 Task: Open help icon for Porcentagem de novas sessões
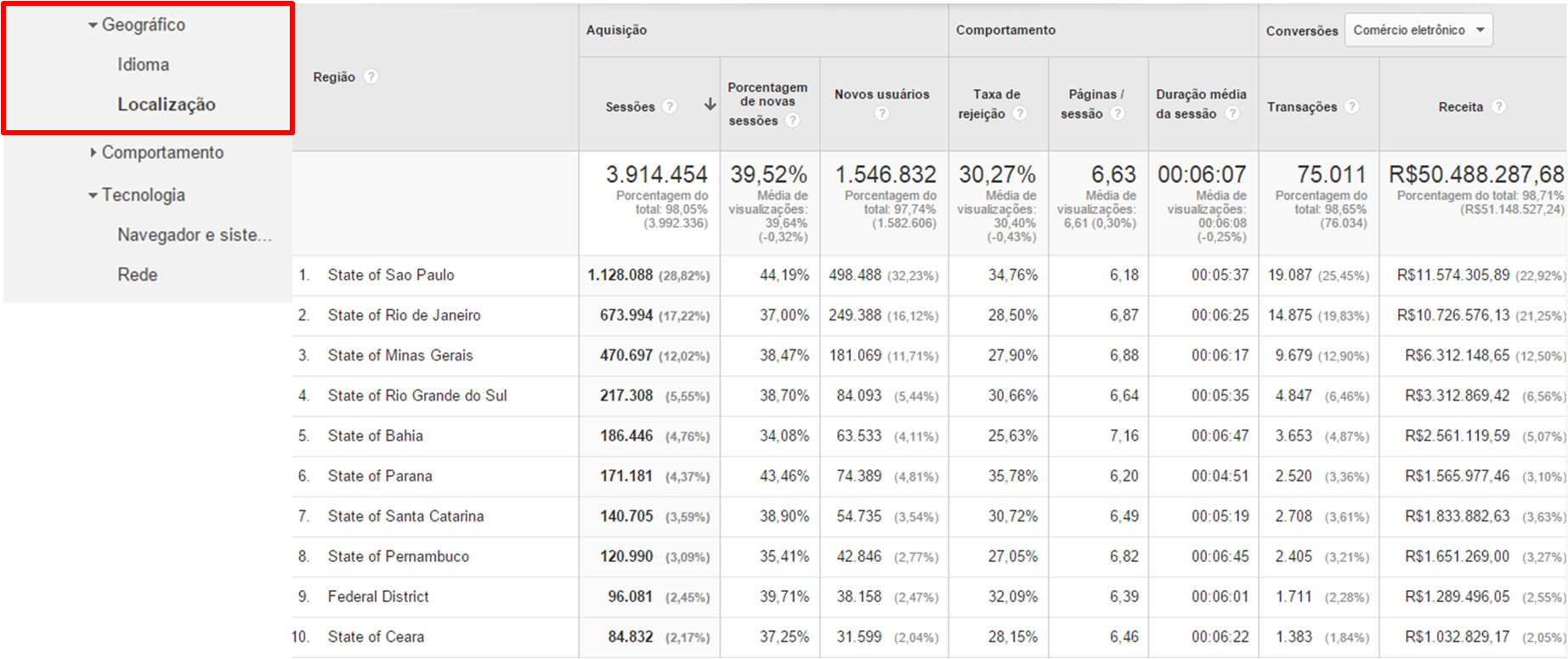click(x=792, y=121)
